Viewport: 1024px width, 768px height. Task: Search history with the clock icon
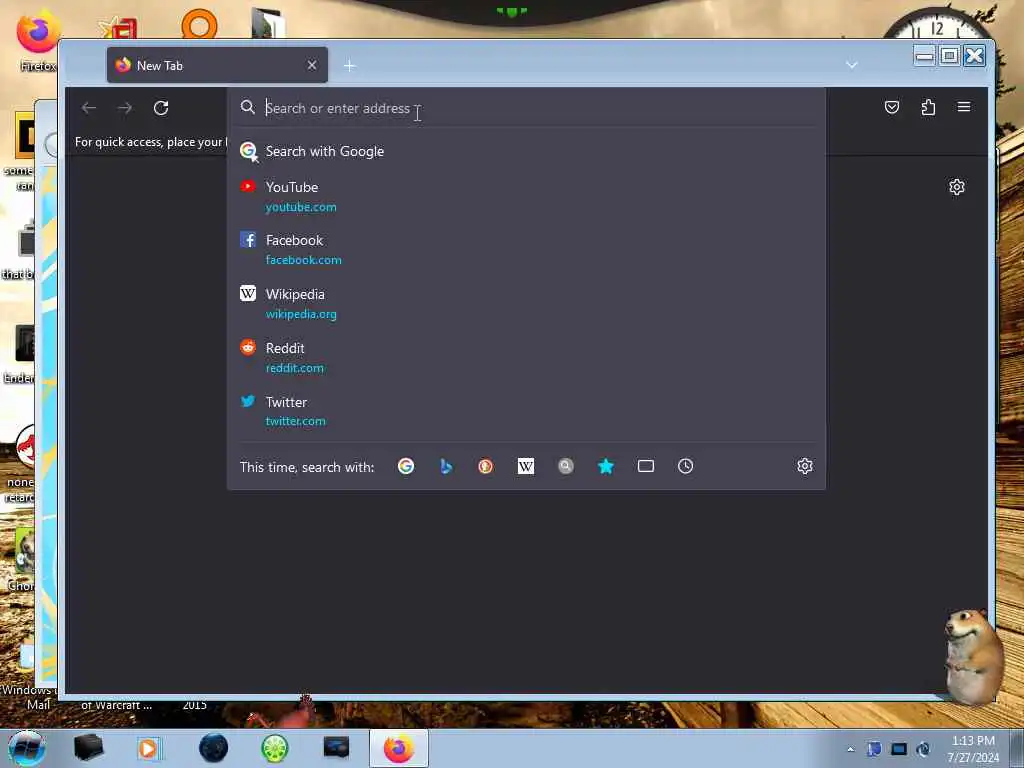coord(686,466)
